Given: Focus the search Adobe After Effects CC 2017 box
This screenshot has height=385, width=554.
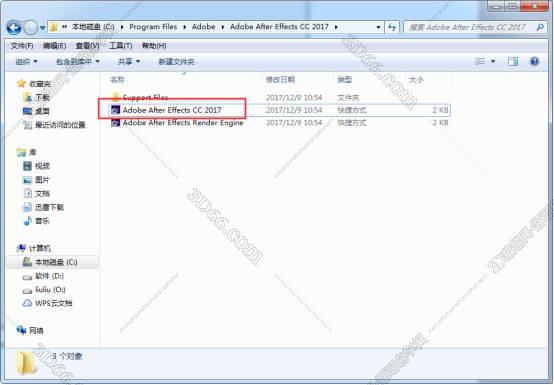Looking at the screenshot, I should coord(475,27).
